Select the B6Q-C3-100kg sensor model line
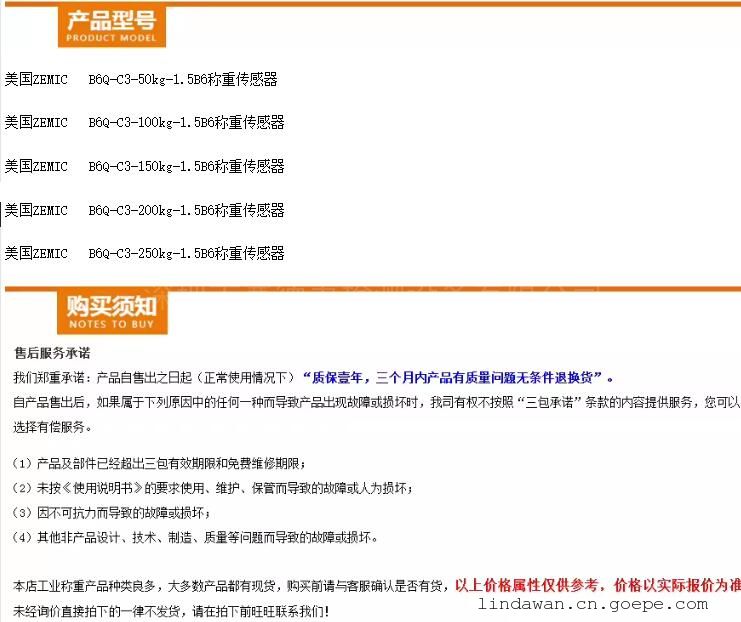Screen dimensions: 741x622 [x=145, y=123]
